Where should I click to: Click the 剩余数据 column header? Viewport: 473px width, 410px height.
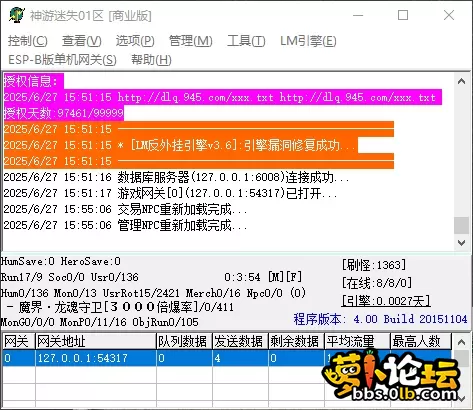click(x=296, y=341)
